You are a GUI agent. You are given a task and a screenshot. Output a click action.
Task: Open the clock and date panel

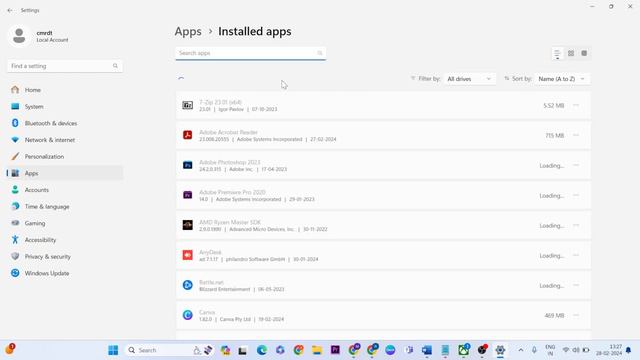pyautogui.click(x=609, y=350)
